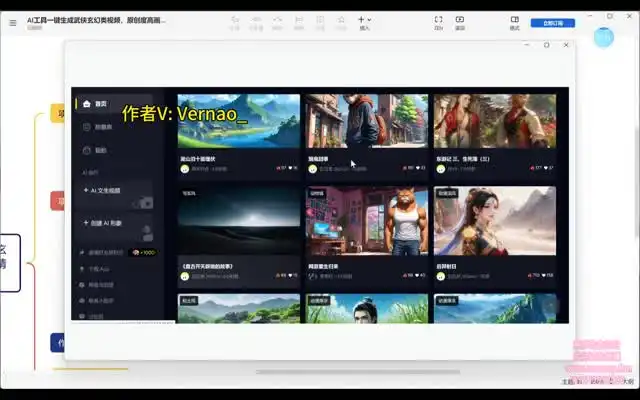Open the ancient costume lady video thumbnail
Viewport: 640px width, 400px height.
[x=495, y=221]
